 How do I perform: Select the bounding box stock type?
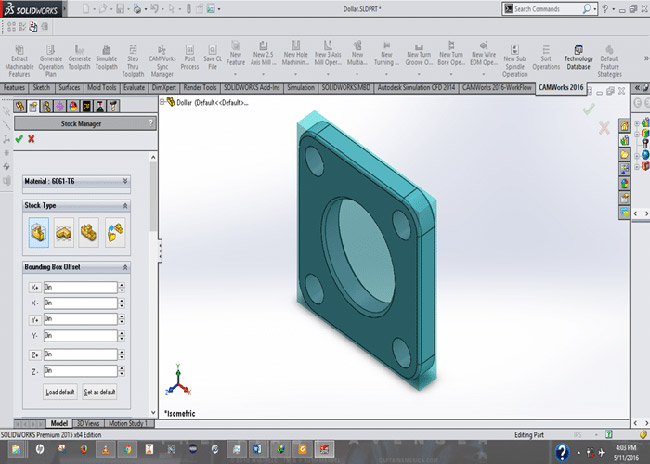(38, 232)
